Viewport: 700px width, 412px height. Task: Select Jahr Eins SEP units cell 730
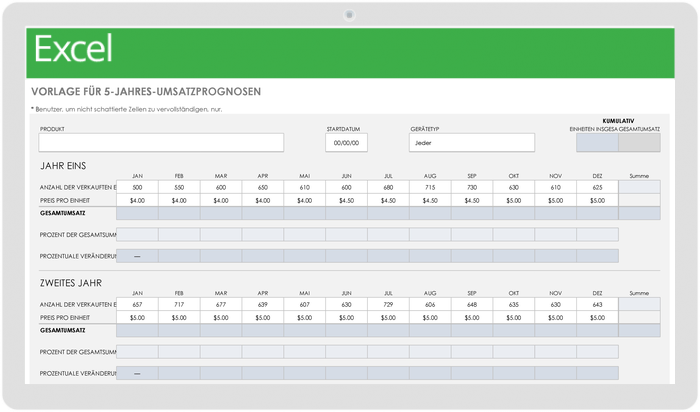(x=472, y=187)
